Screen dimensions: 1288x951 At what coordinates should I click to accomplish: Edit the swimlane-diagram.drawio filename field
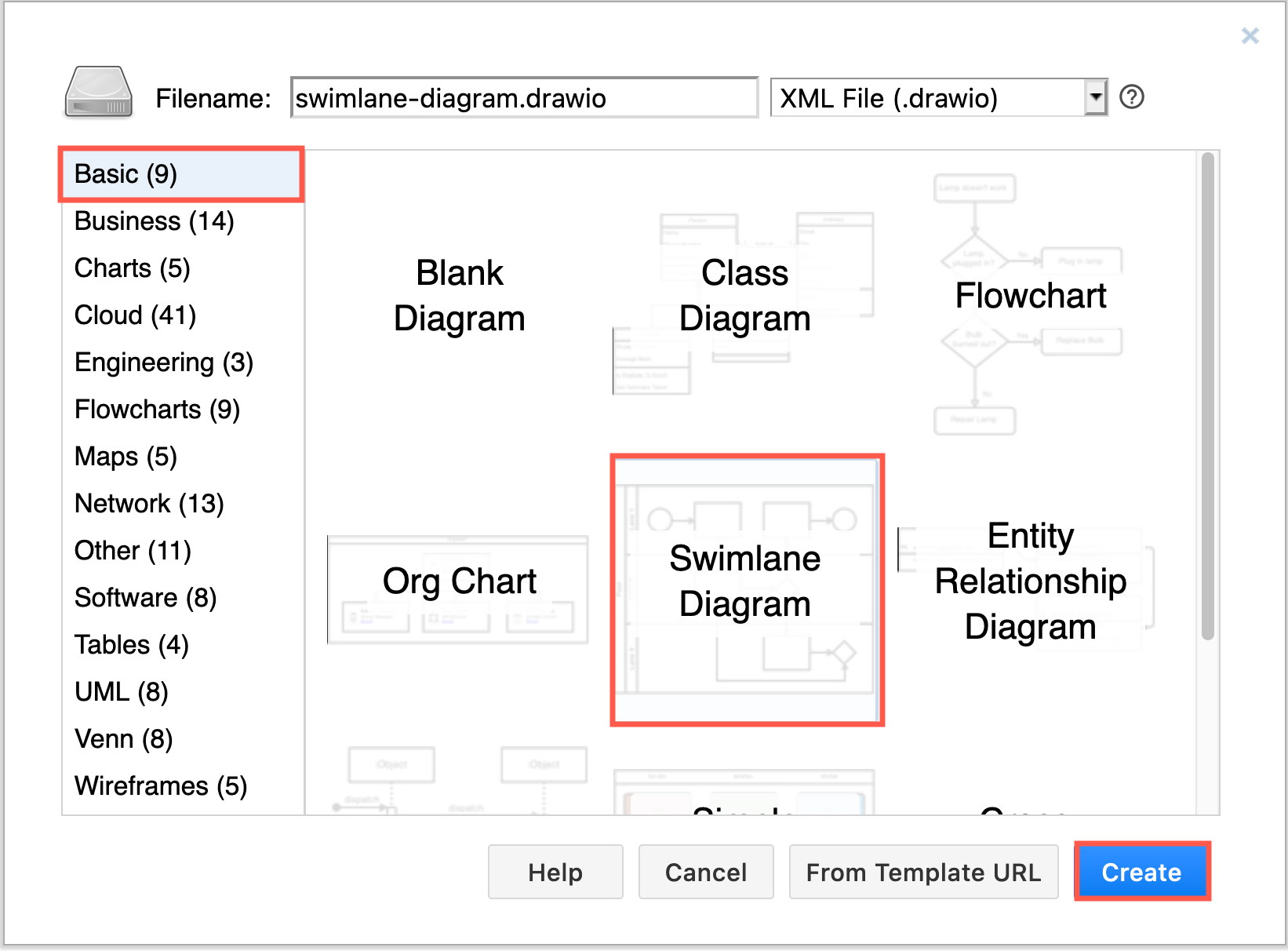(x=523, y=97)
